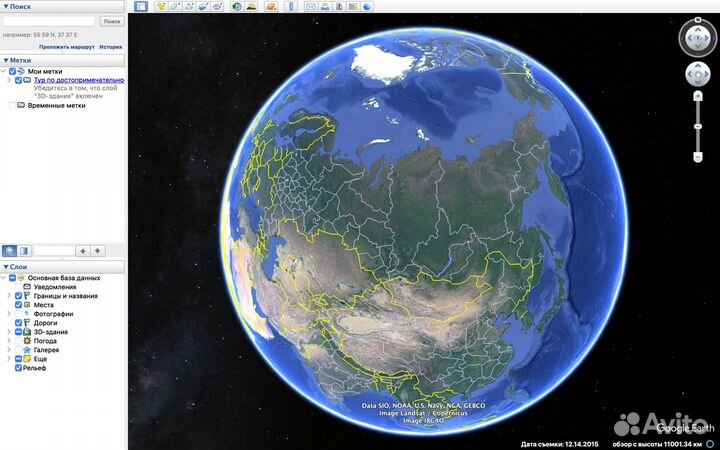The image size is (720, 450).
Task: Click the Email envelope toolbar icon
Action: [311, 7]
